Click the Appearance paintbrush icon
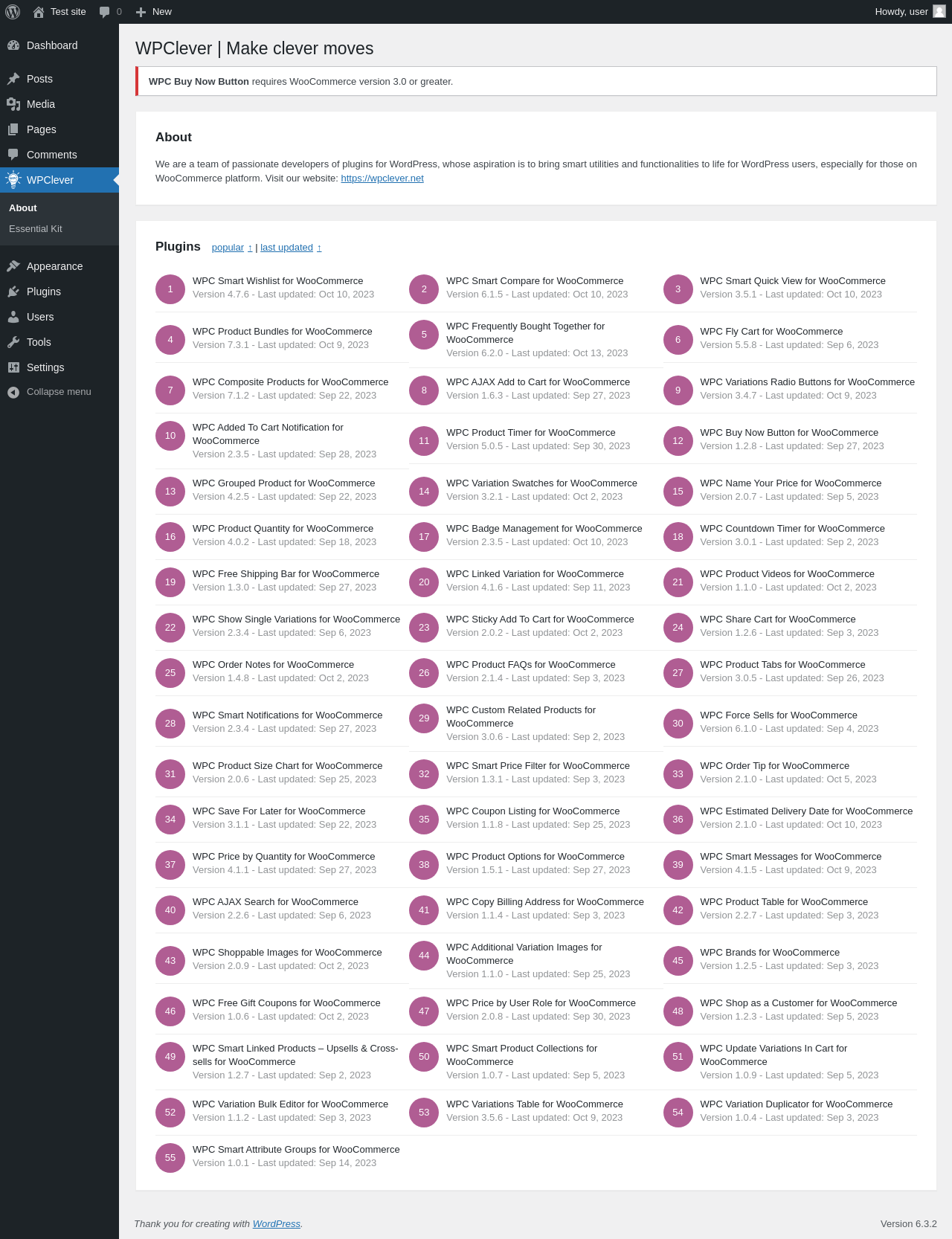The image size is (952, 1239). pos(13,266)
